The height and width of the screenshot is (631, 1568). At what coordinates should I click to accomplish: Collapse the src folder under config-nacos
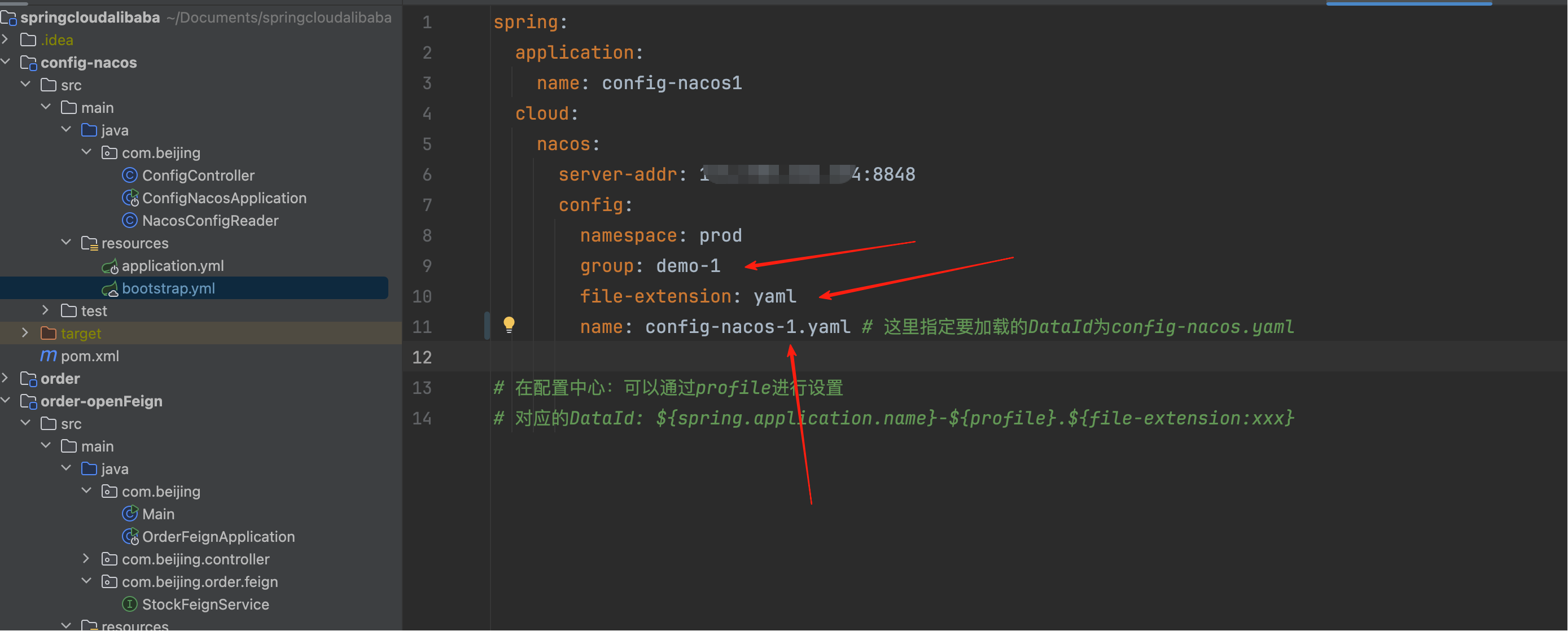click(x=25, y=85)
